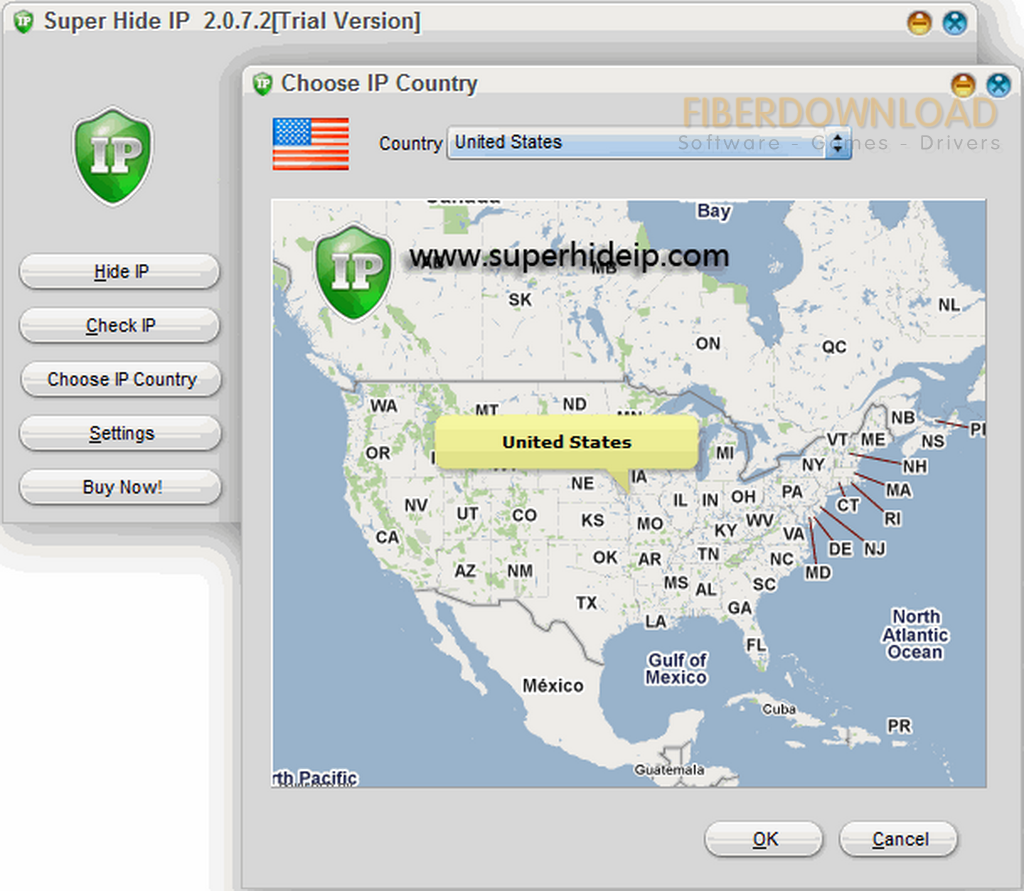The width and height of the screenshot is (1024, 891).
Task: Click the NL label on map
Action: pos(949,304)
